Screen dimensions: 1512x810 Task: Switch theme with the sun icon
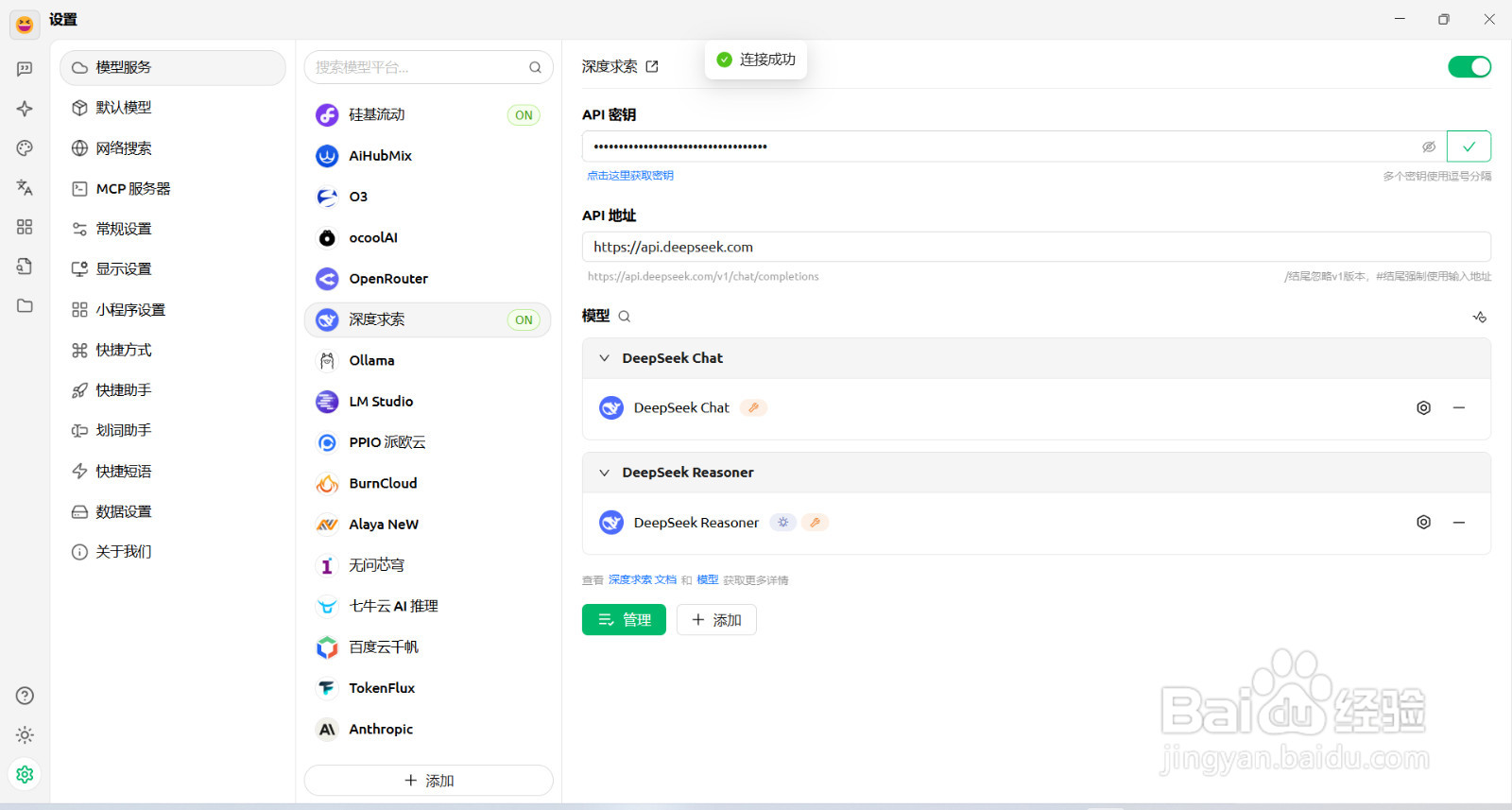(x=25, y=734)
